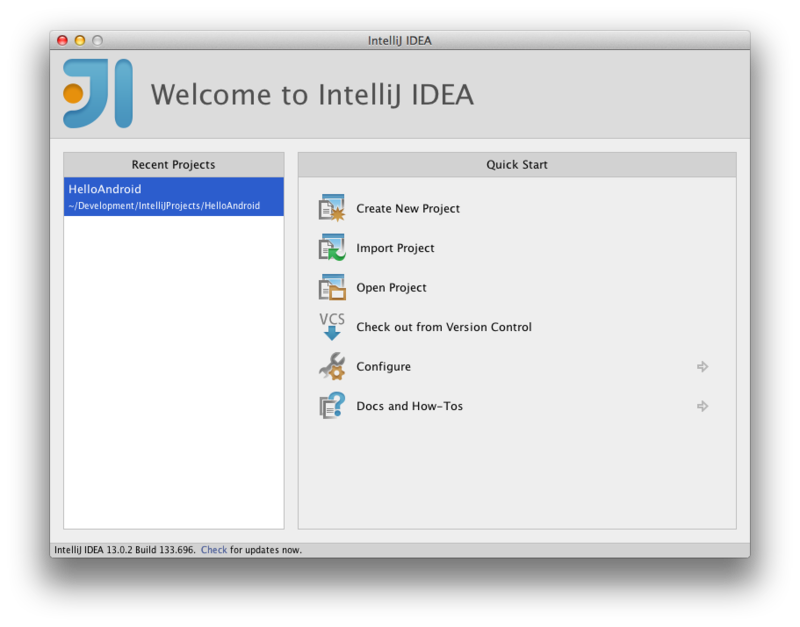The width and height of the screenshot is (800, 627).
Task: Choose Import Project label
Action: tap(395, 248)
